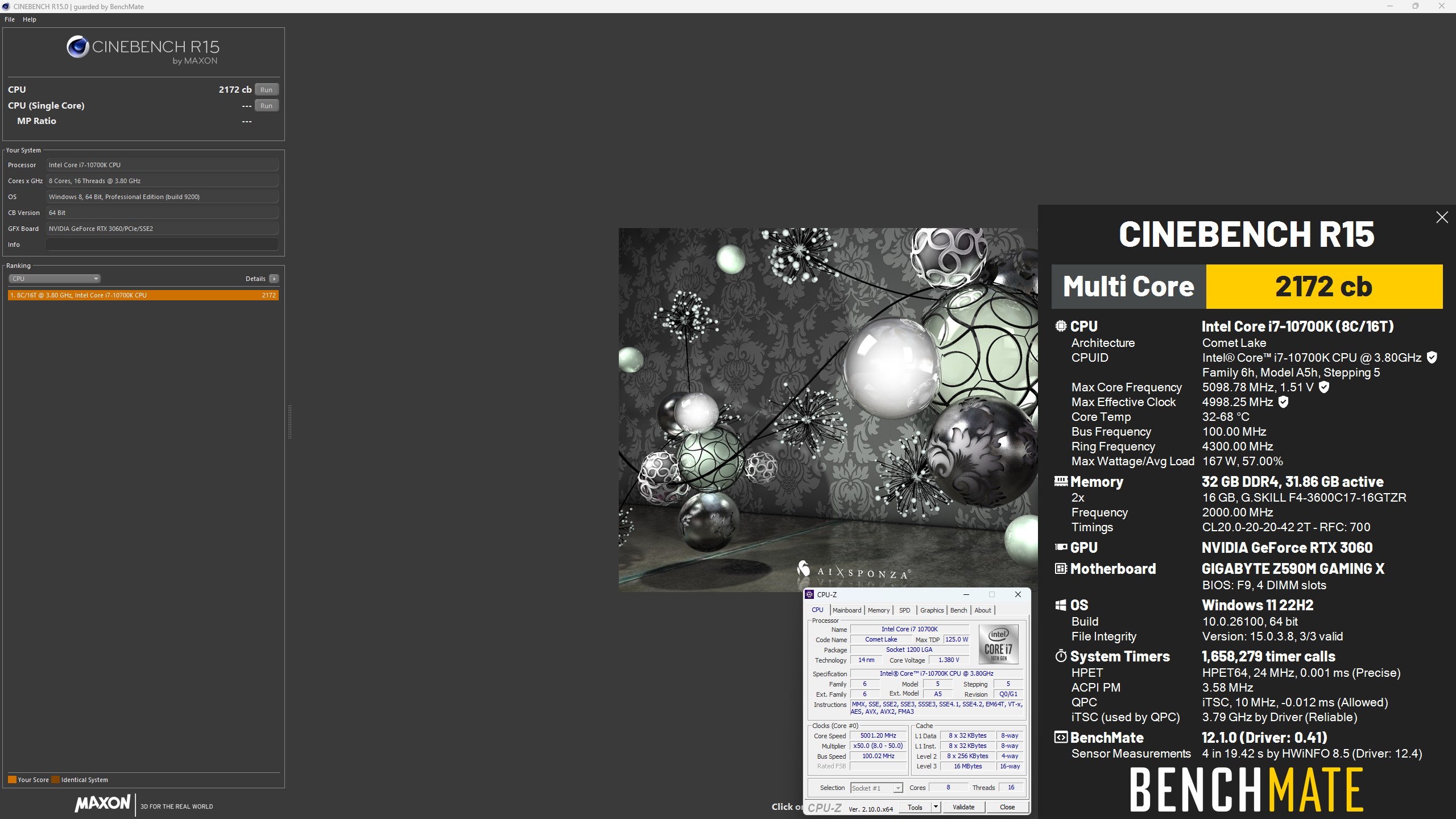The height and width of the screenshot is (819, 1456).
Task: Click the Processor field in Your System
Action: [162, 165]
